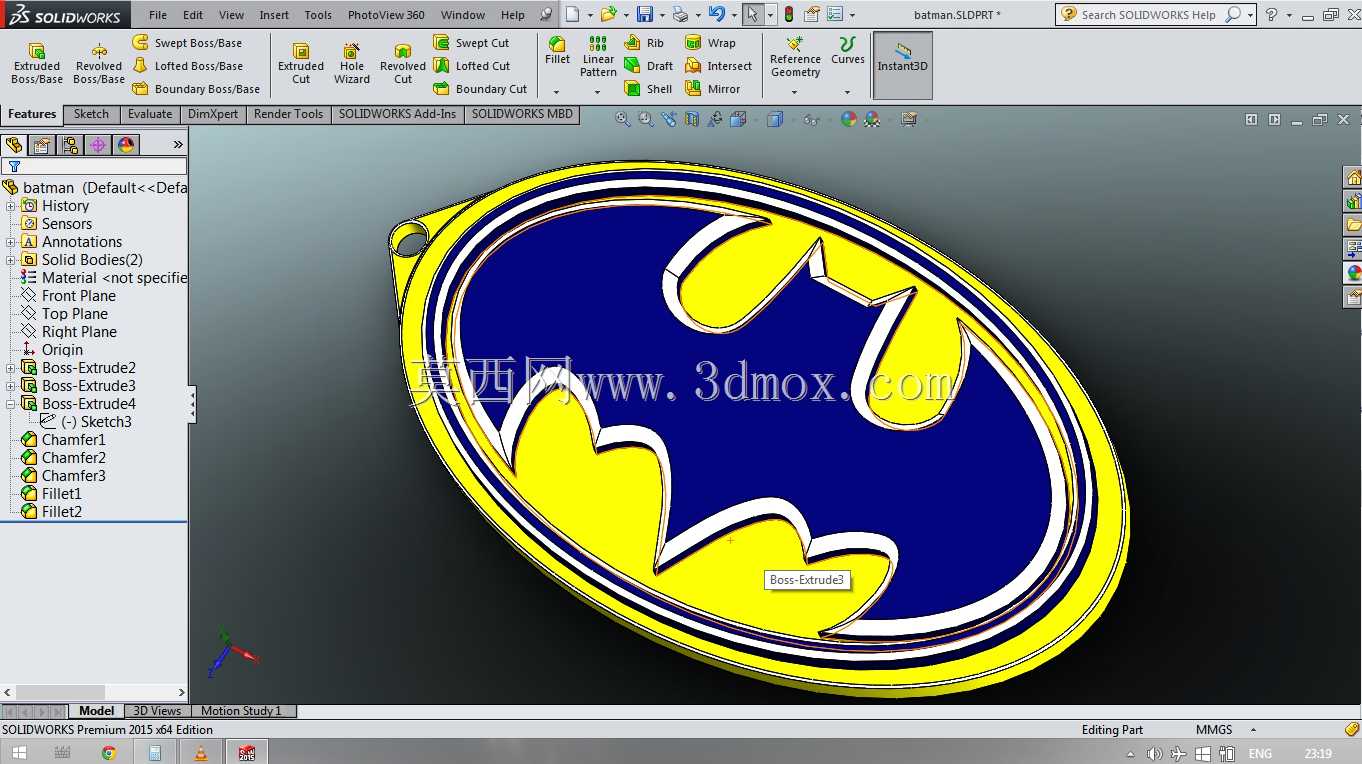1362x764 pixels.
Task: Open VLC media player from the taskbar
Action: coord(201,753)
